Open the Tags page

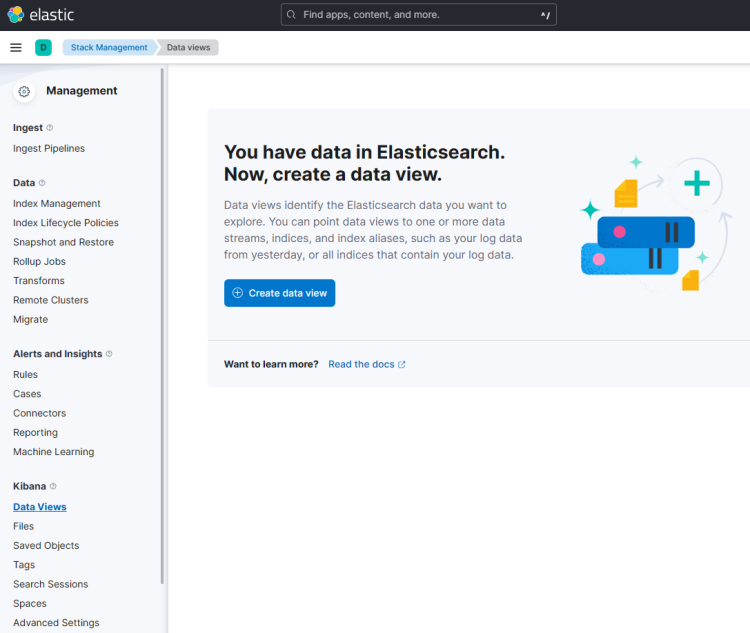24,565
